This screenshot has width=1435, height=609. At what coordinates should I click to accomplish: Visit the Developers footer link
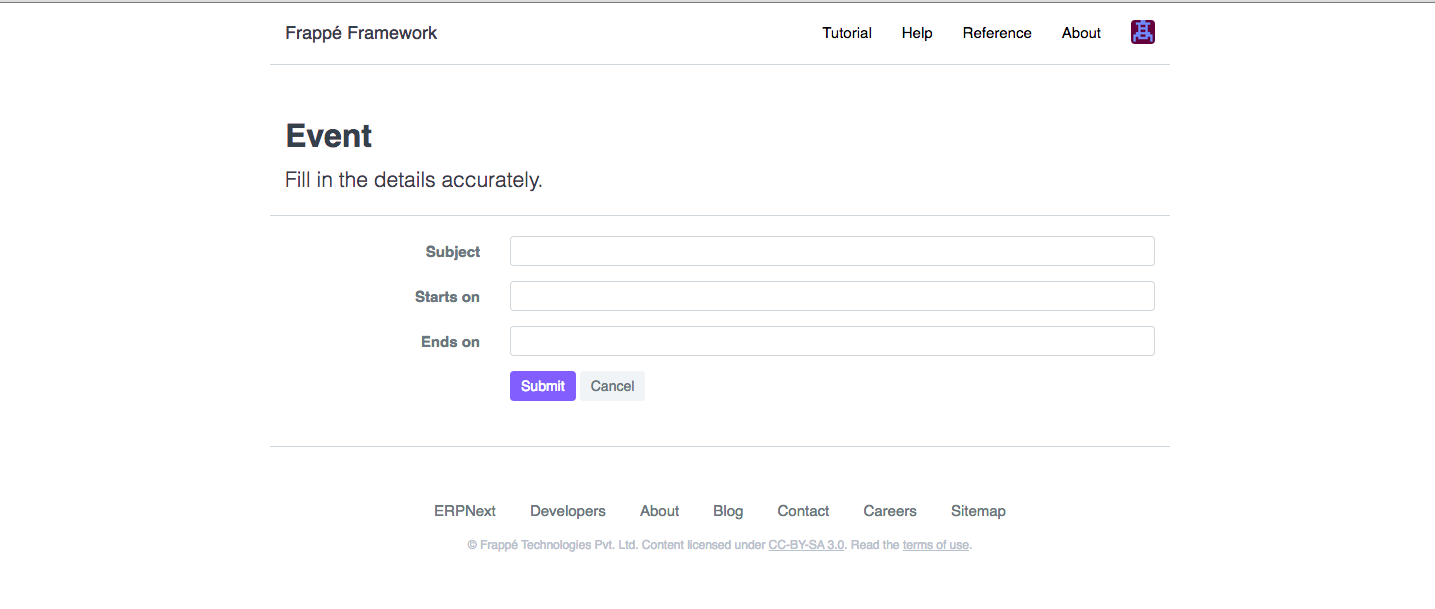(x=567, y=511)
